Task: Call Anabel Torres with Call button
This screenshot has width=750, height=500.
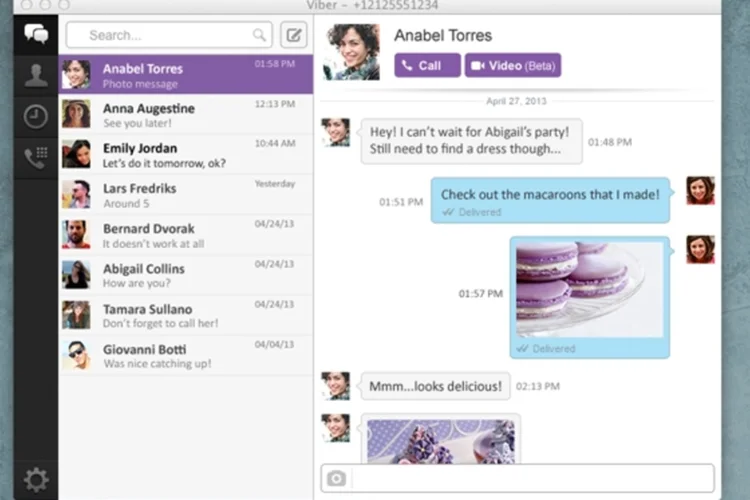Action: 427,65
